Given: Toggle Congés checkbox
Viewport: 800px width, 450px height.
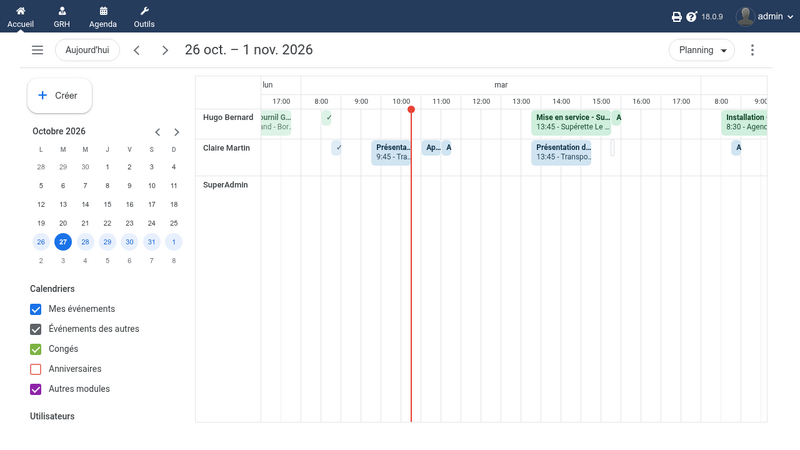Looking at the screenshot, I should (x=36, y=349).
